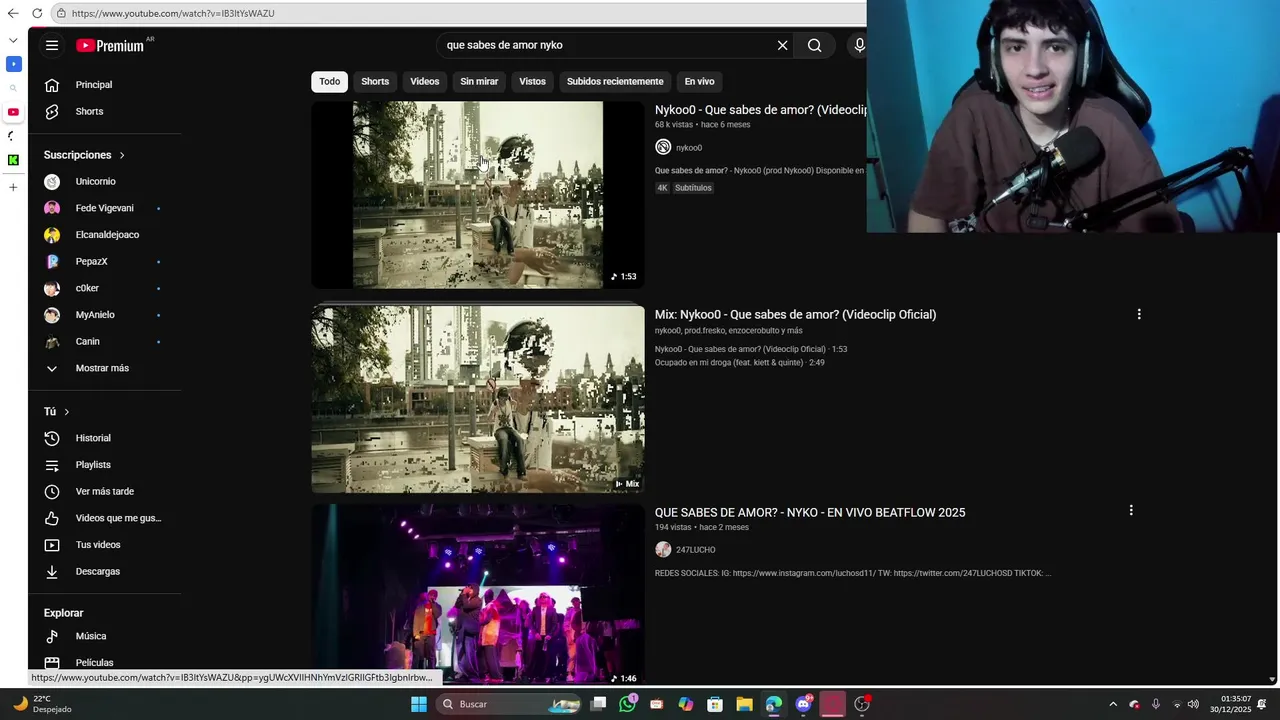Select the YouTube vertical tab in browser sidebar
The height and width of the screenshot is (720, 1280).
tap(13, 112)
